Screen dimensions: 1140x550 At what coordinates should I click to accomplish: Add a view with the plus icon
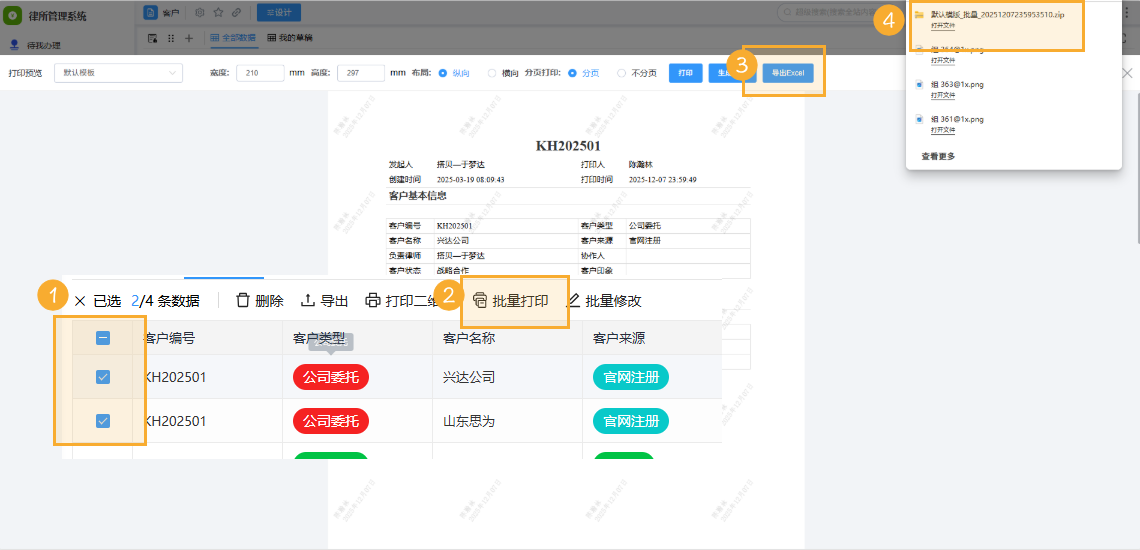pyautogui.click(x=189, y=38)
